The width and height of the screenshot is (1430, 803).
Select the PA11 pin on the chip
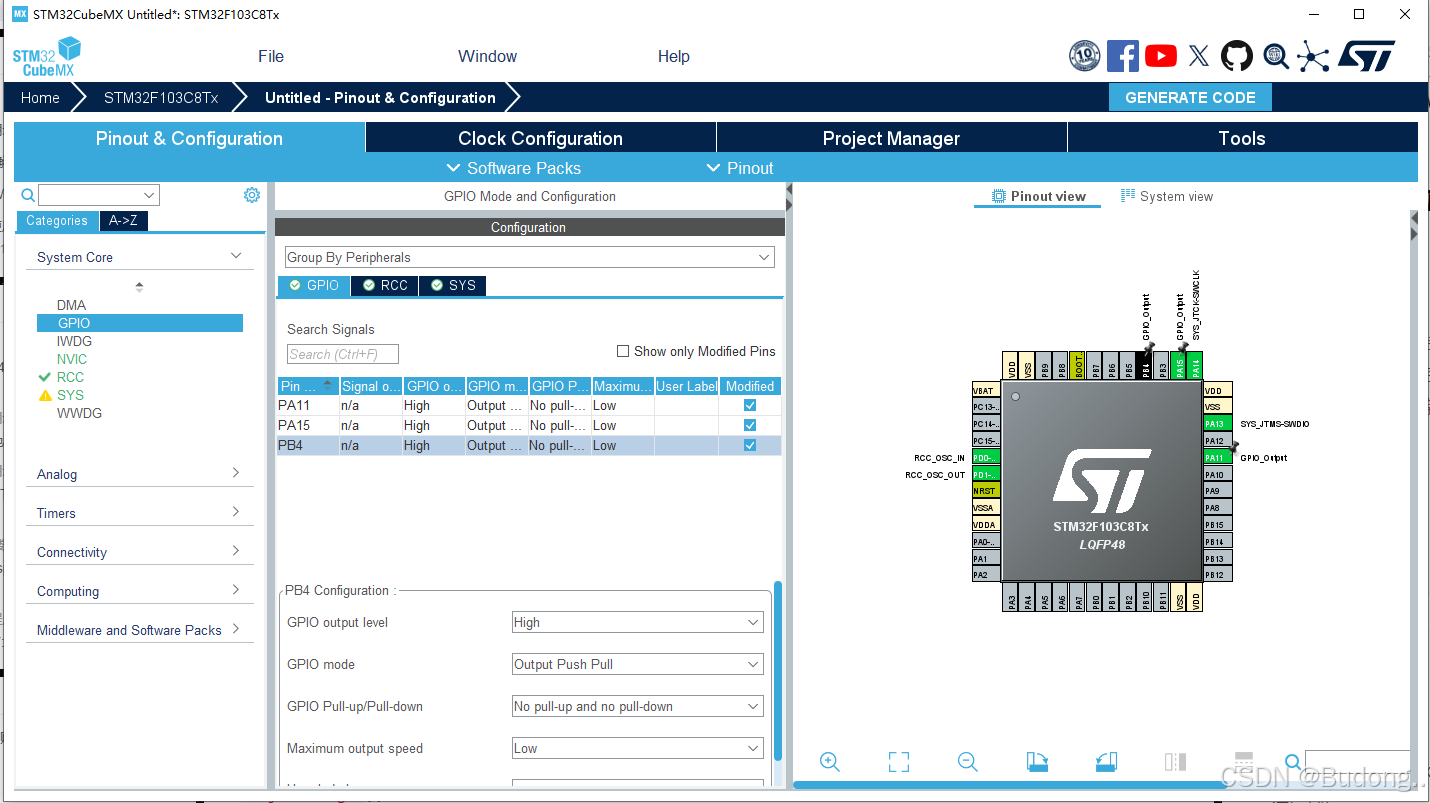(1217, 457)
